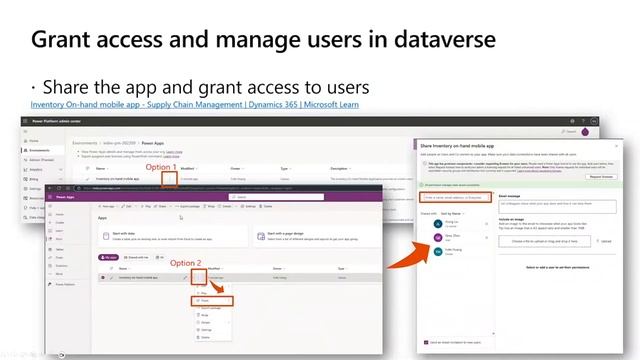Switch to the My apps tab
Viewport: 640px width, 360px height.
[108, 258]
